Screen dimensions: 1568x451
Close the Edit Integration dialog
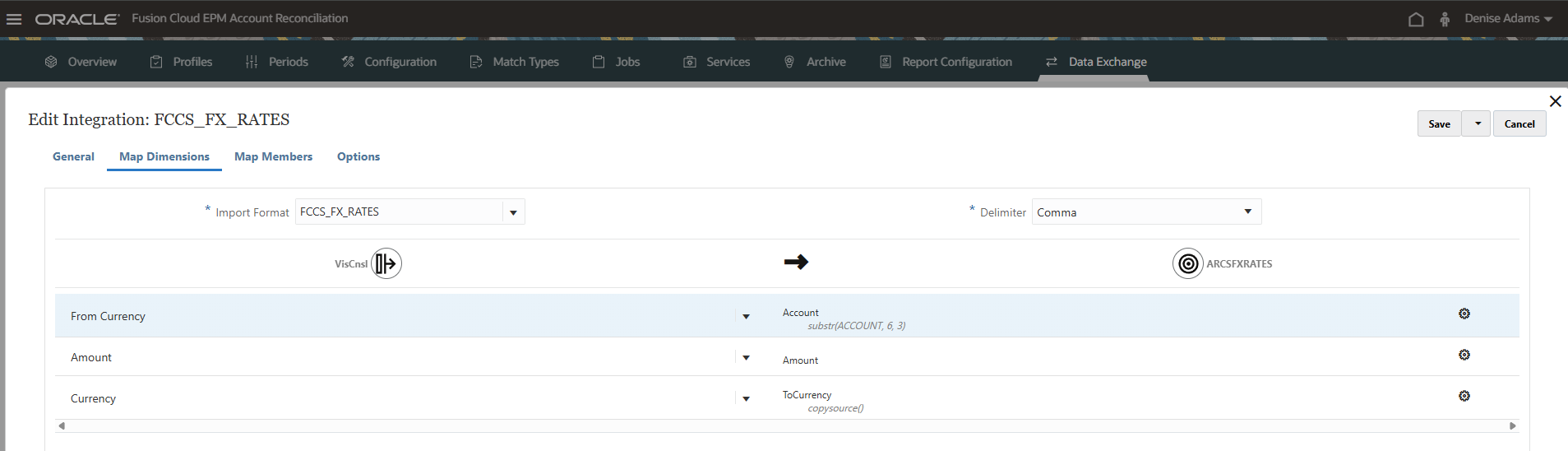[1555, 101]
